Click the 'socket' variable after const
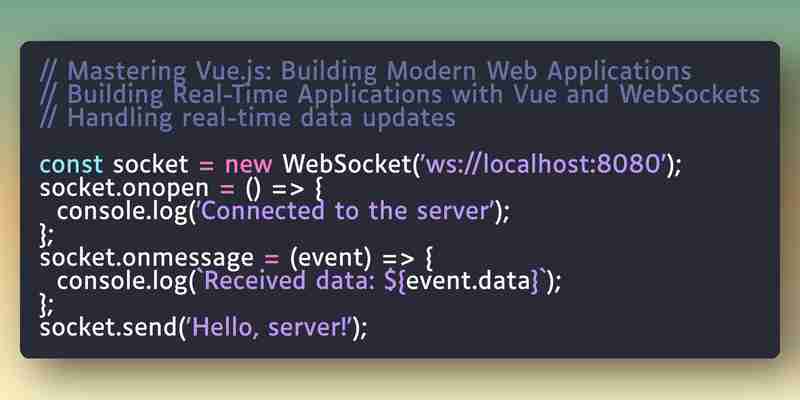 coord(151,165)
